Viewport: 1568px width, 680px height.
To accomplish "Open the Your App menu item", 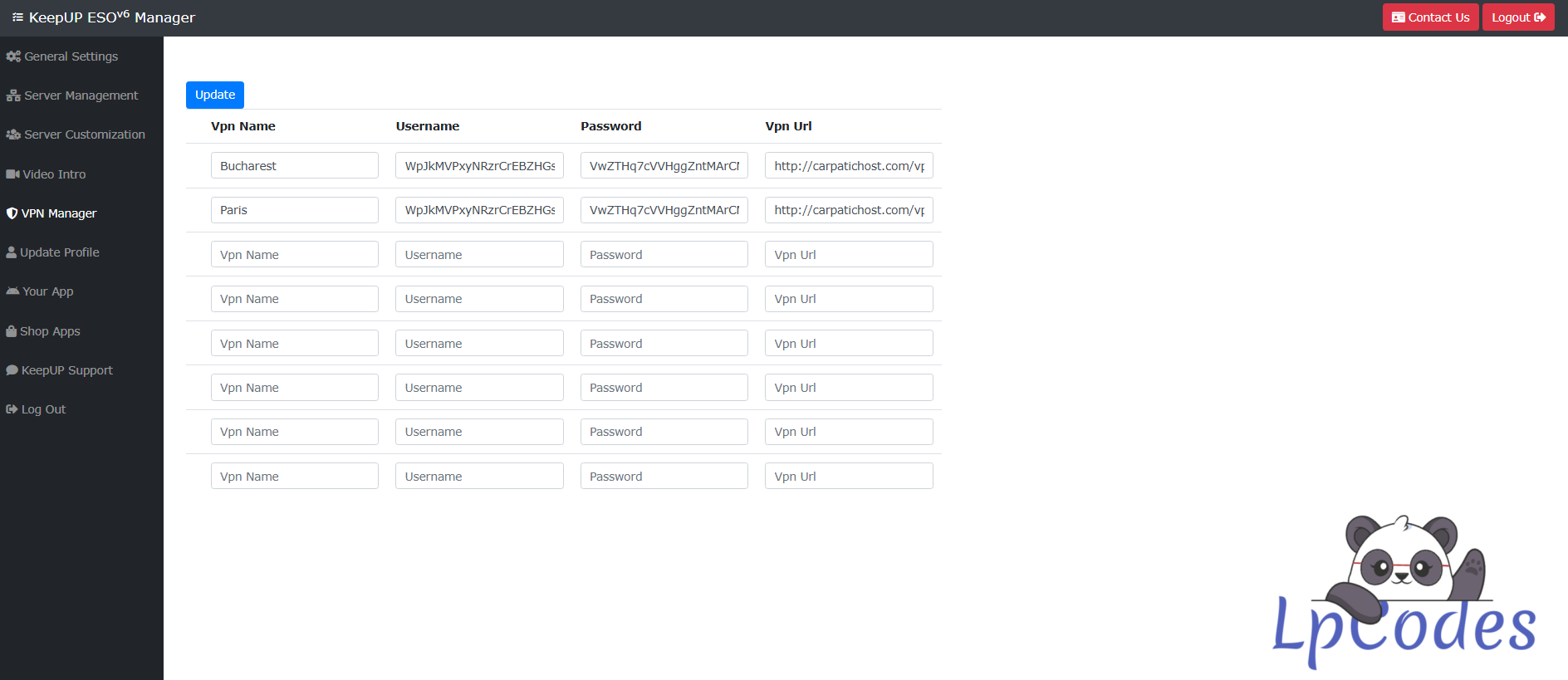I will tap(47, 291).
